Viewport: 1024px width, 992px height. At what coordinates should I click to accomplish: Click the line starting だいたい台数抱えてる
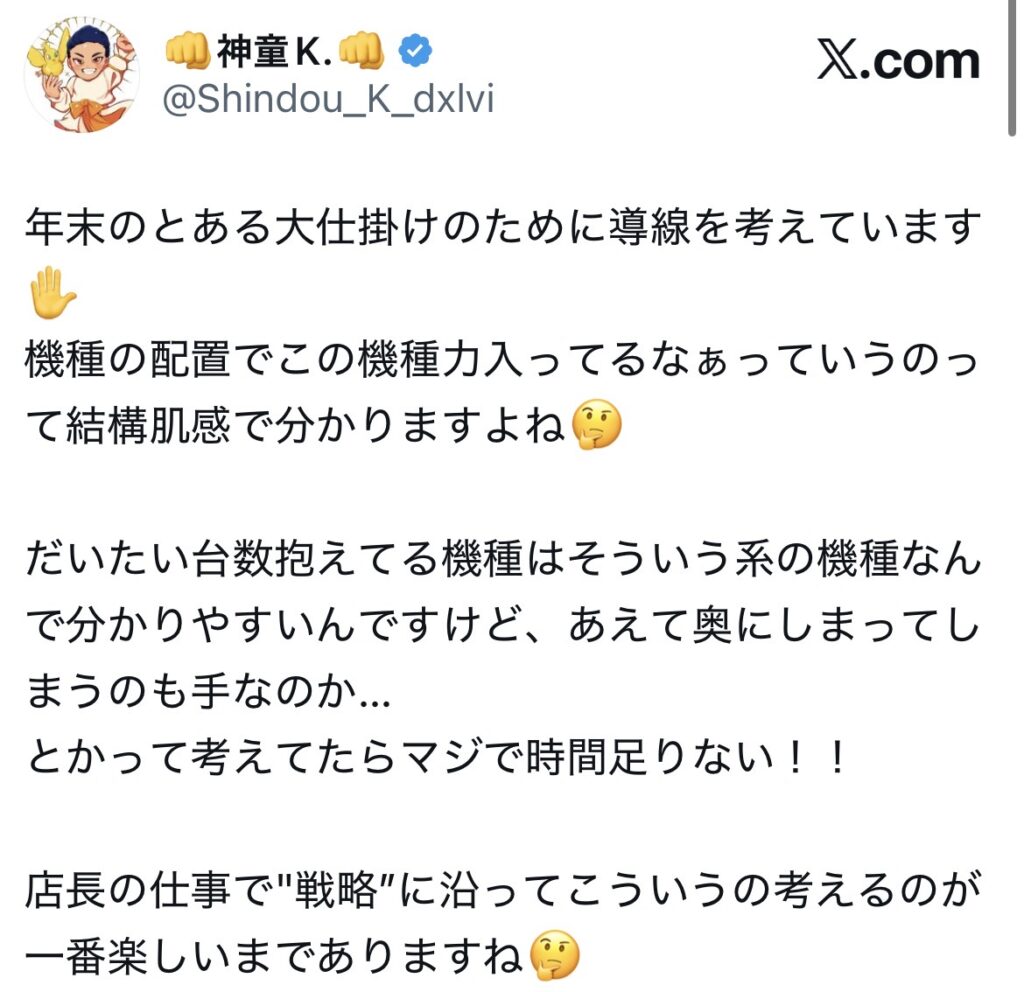[x=504, y=559]
